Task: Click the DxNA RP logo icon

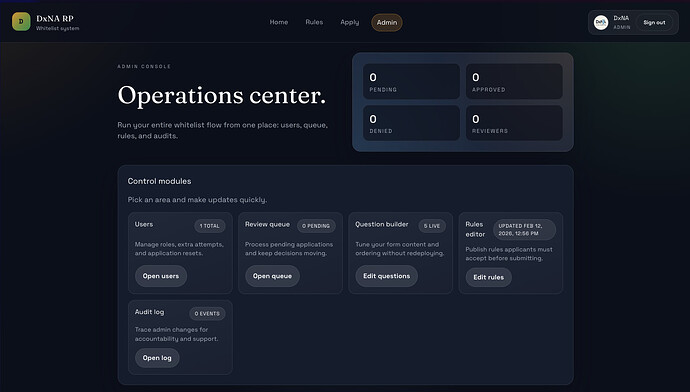Action: 21,22
